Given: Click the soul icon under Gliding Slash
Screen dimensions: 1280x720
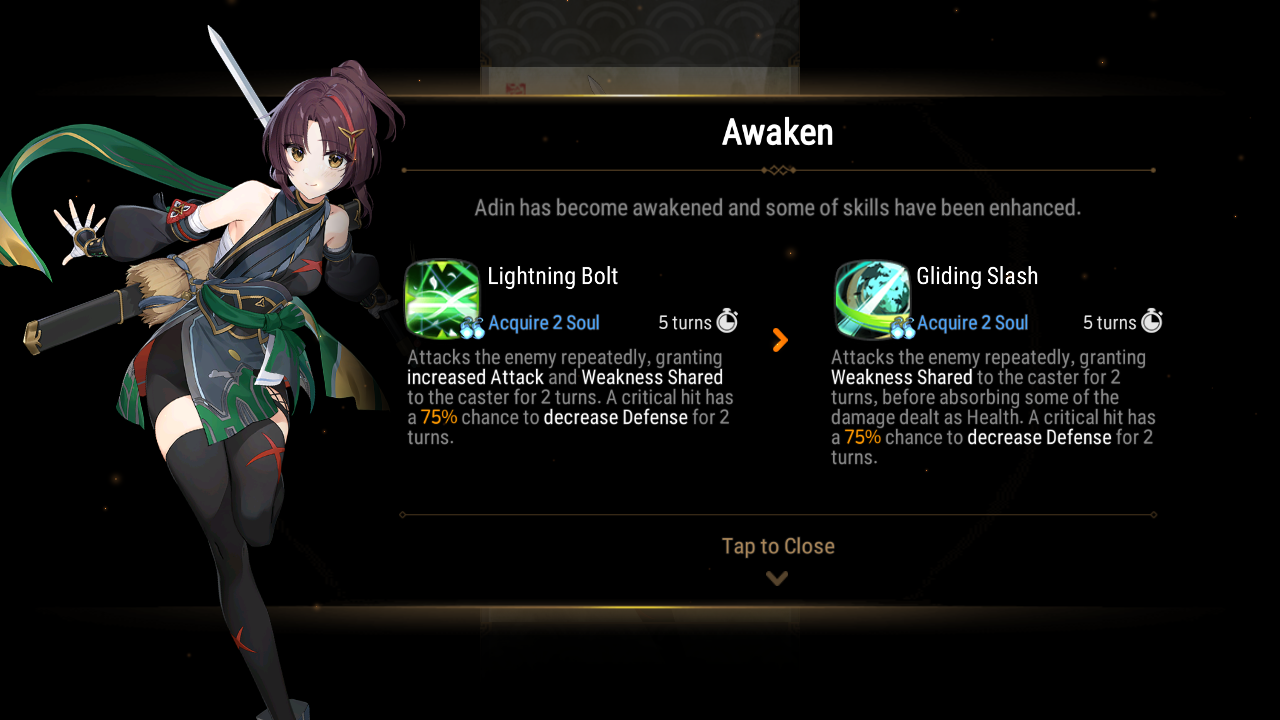Looking at the screenshot, I should (x=902, y=328).
